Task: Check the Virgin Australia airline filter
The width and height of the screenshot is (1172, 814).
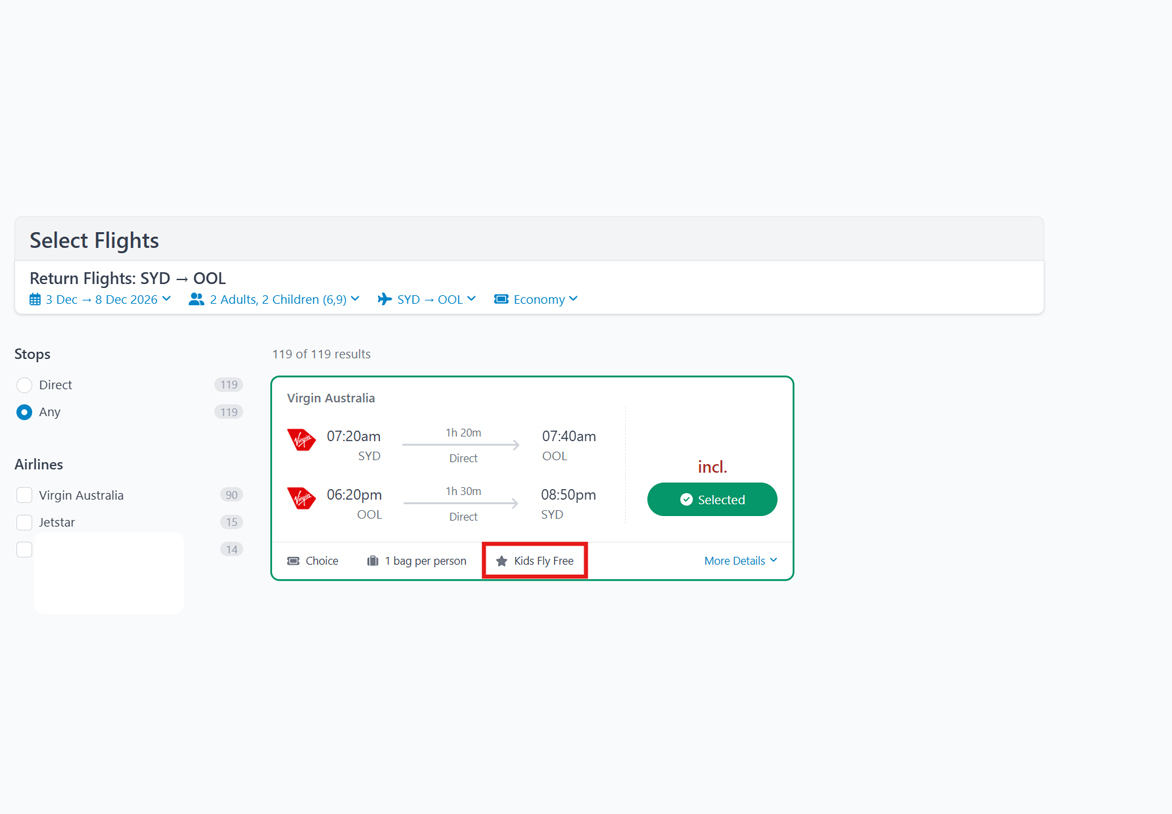Action: pyautogui.click(x=25, y=495)
